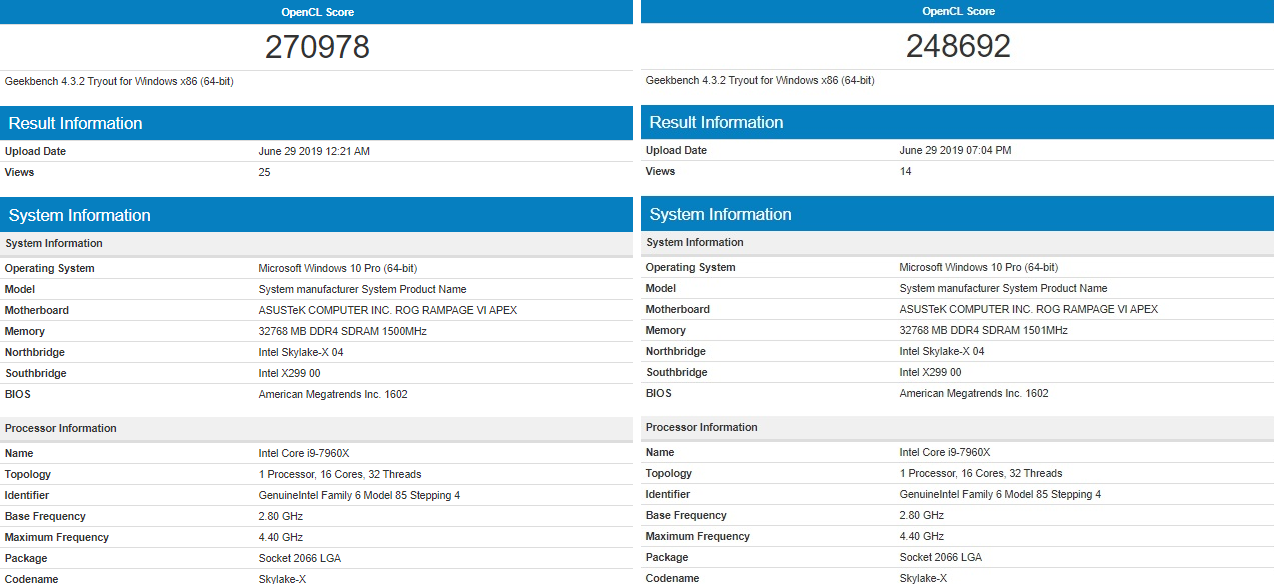Select memory value ending in 1500MHz
1274x584 pixels.
coord(342,331)
